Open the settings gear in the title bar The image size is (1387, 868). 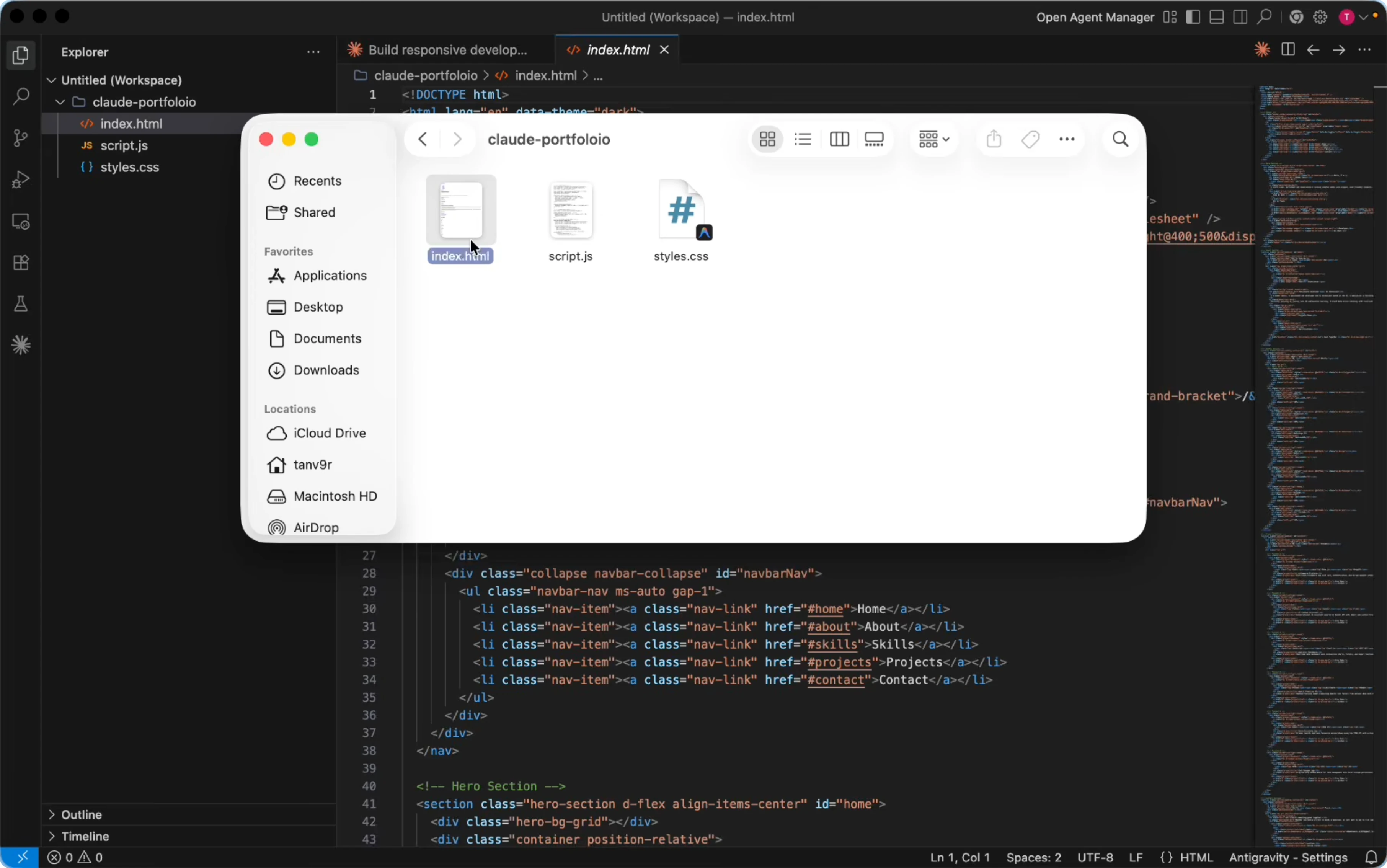coord(1320,17)
